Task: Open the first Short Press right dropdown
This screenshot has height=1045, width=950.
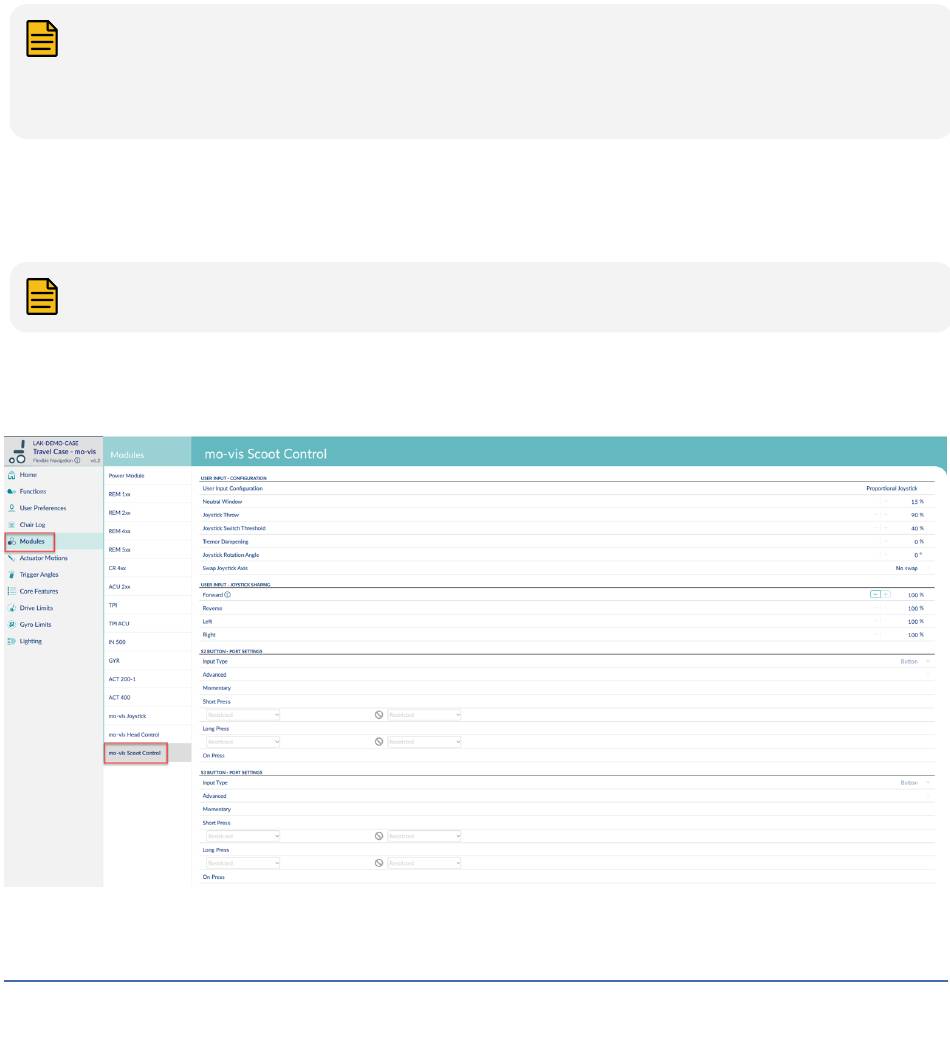Action: (x=424, y=715)
